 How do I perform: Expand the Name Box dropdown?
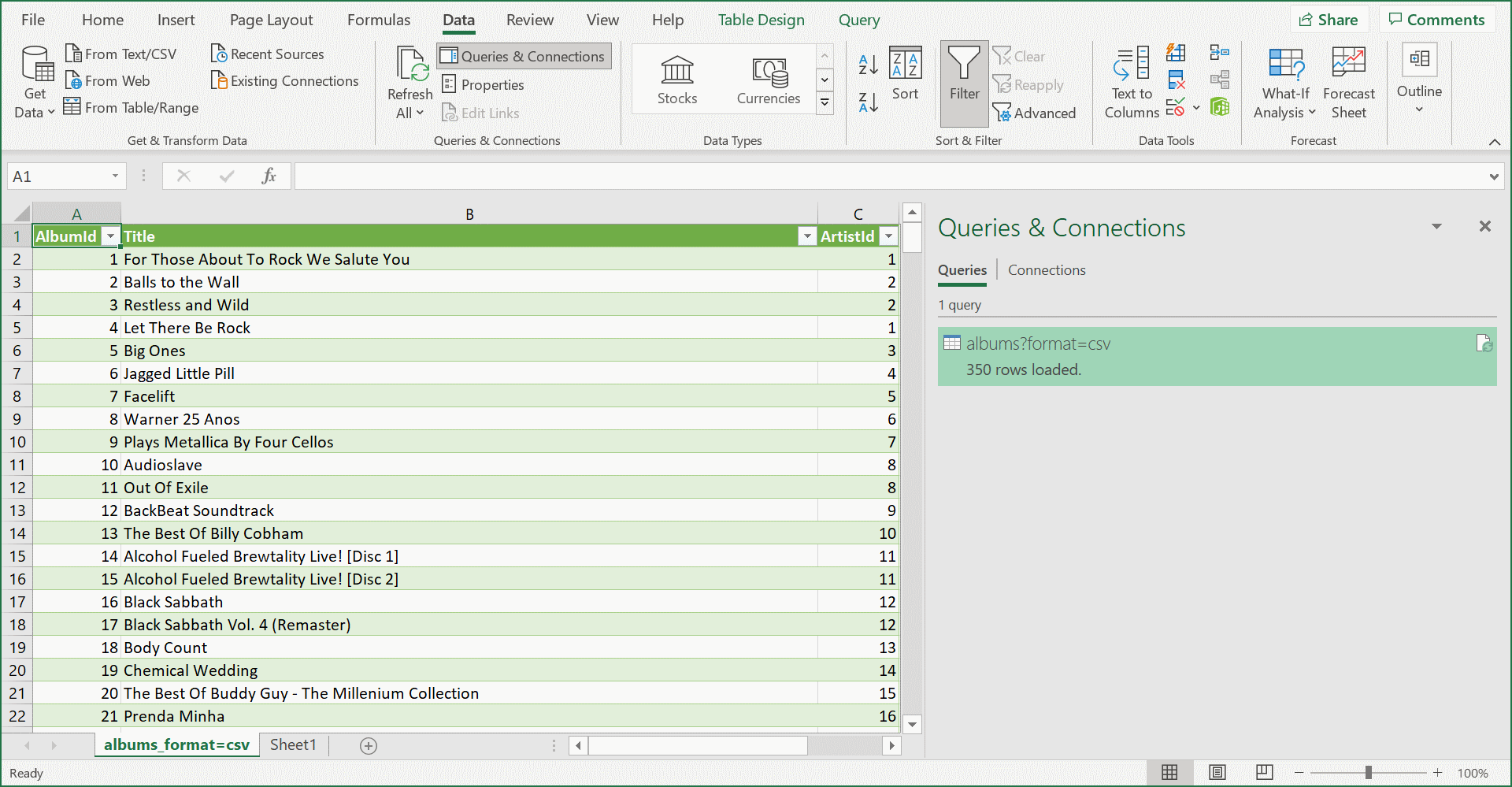click(x=115, y=176)
